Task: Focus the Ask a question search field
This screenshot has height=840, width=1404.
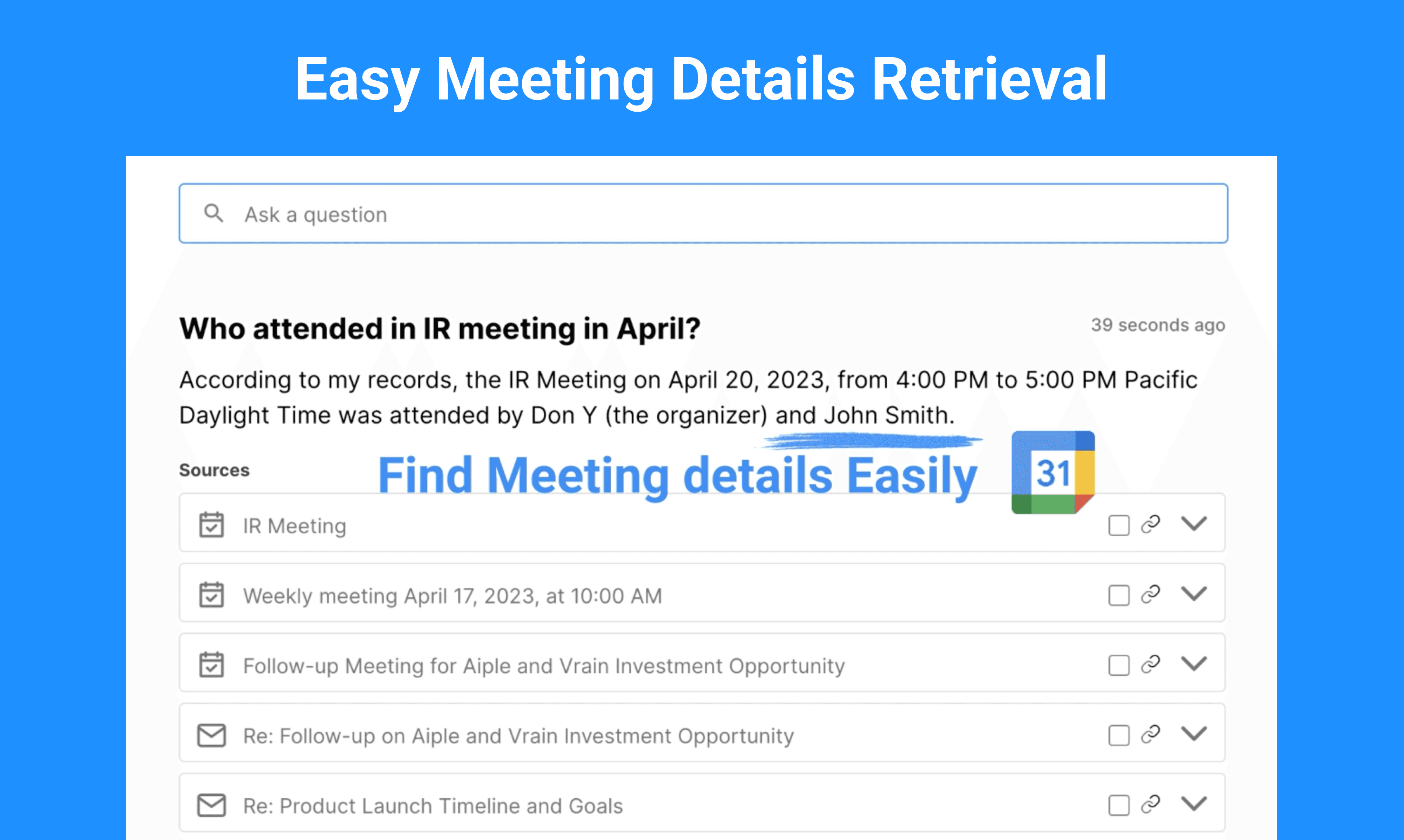Action: point(703,213)
